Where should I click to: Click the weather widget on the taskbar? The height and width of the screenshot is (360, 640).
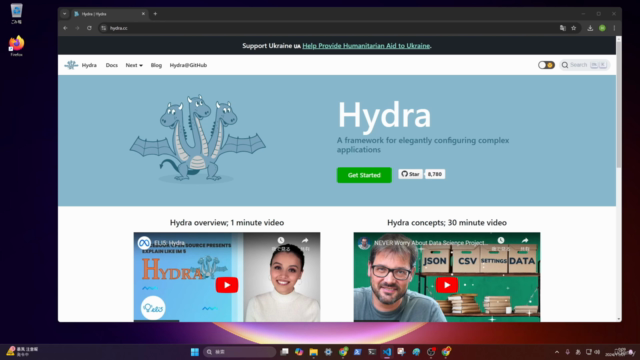click(x=22, y=351)
